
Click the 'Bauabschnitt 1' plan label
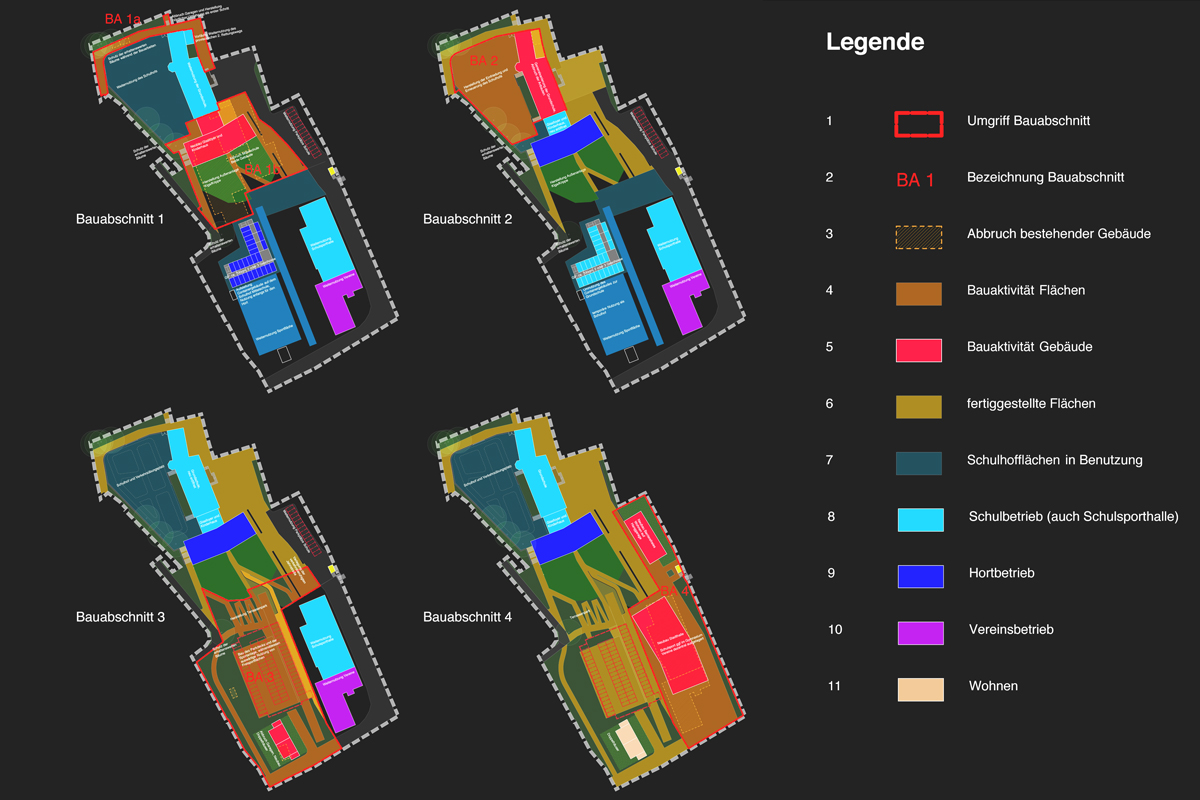coord(121,218)
